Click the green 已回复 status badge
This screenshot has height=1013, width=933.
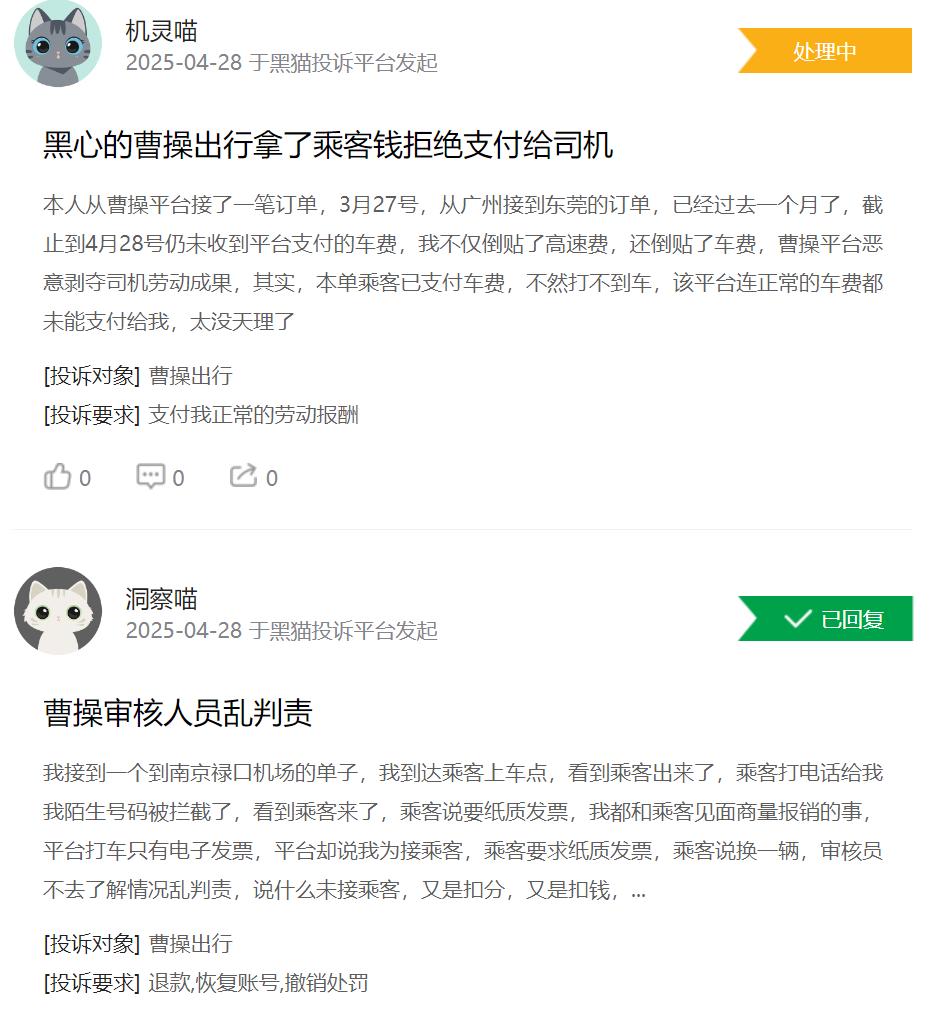point(825,618)
